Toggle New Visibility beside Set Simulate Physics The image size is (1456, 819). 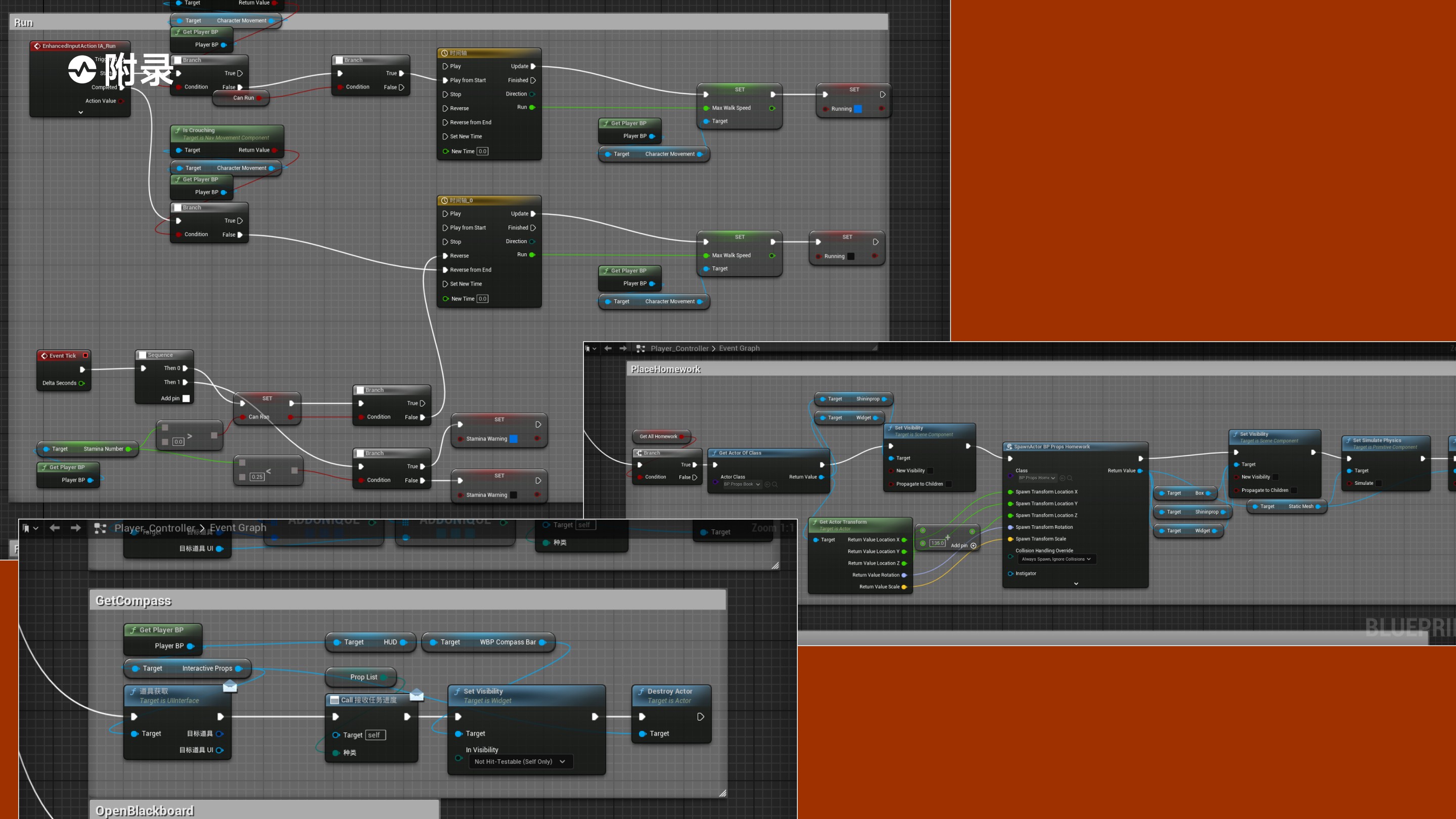click(x=1275, y=477)
